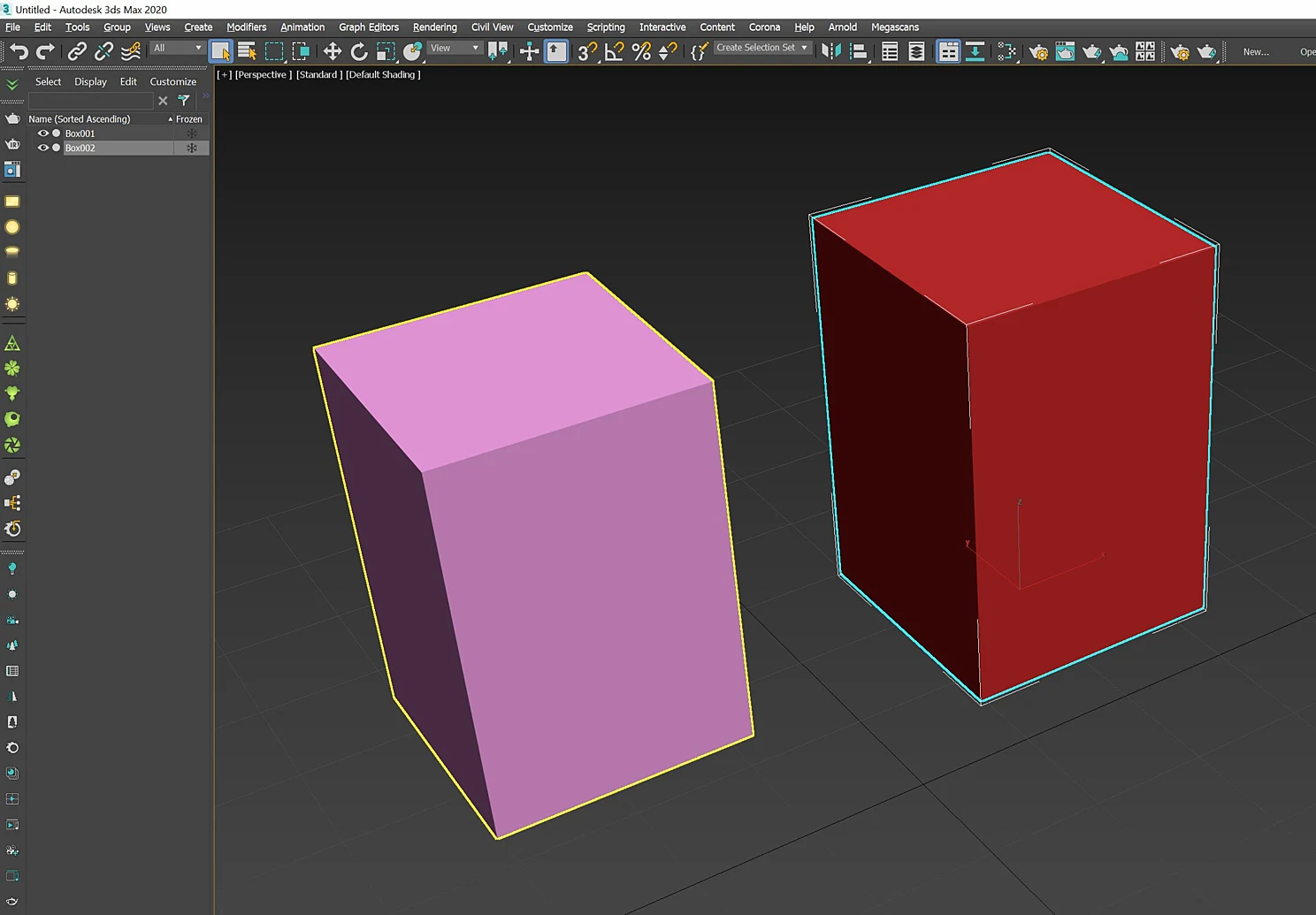This screenshot has height=915, width=1316.
Task: Toggle the frozen snowflake for Box002
Action: point(191,148)
